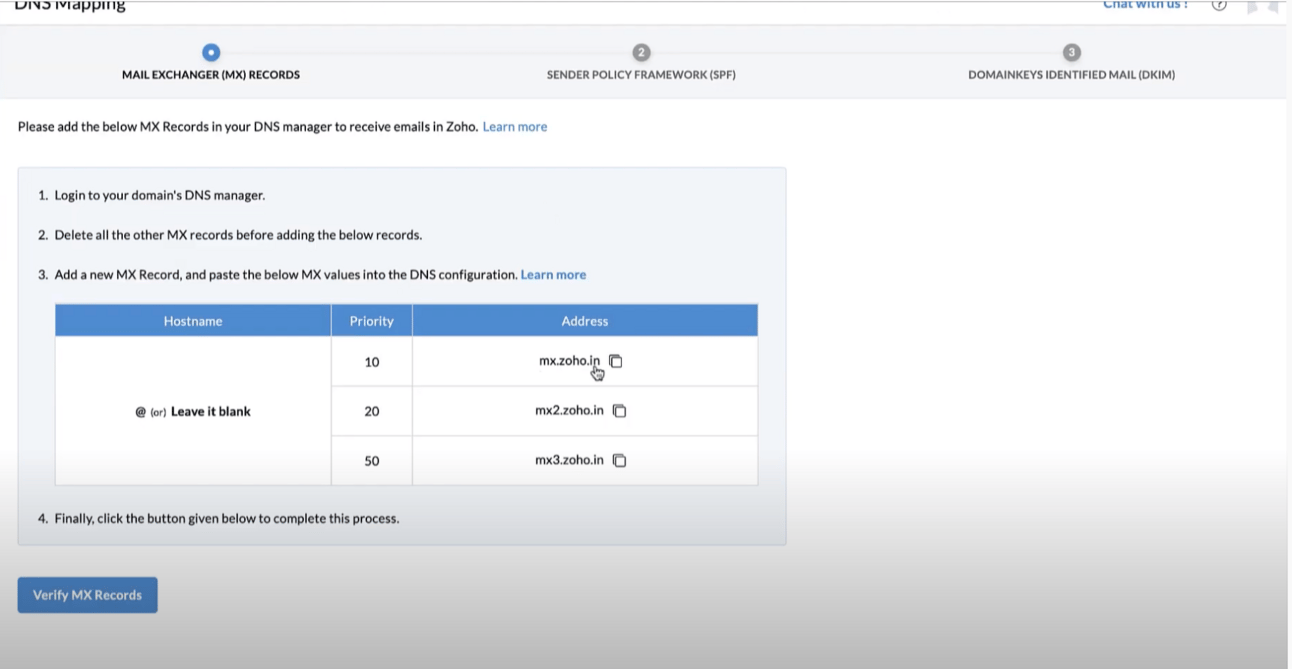Click the Hostname column header

pos(193,321)
